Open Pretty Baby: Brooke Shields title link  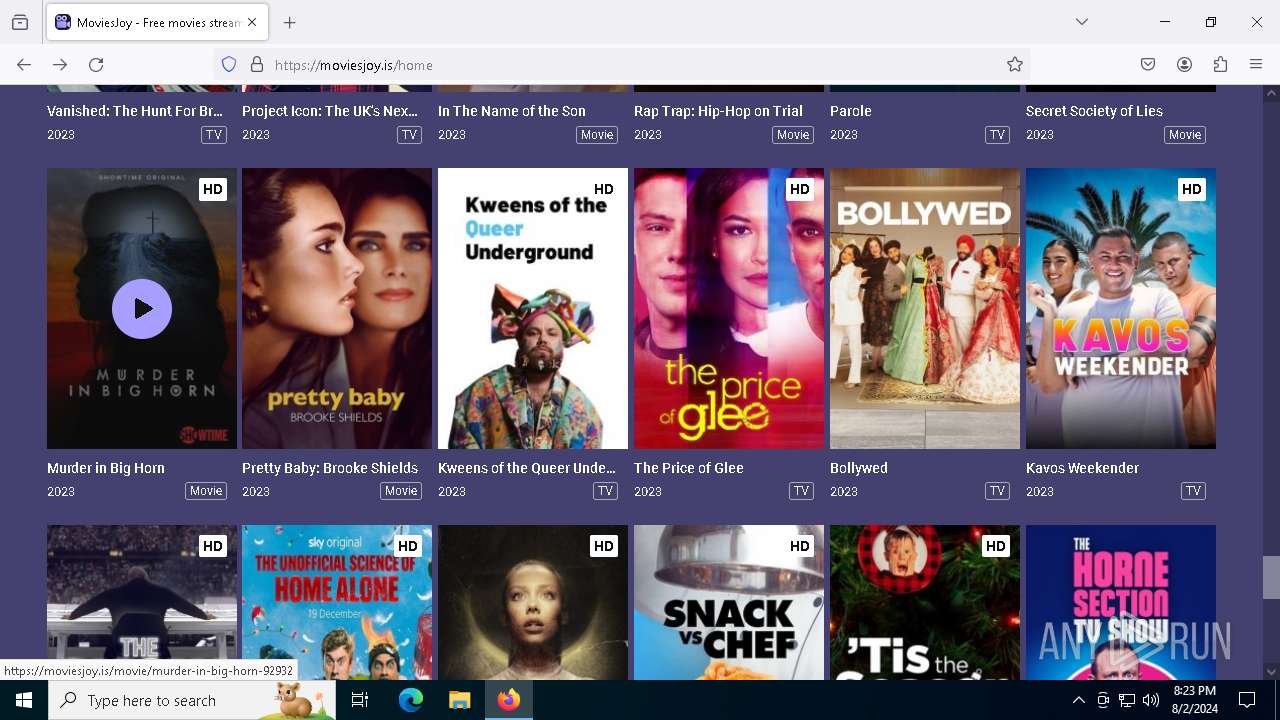click(330, 468)
